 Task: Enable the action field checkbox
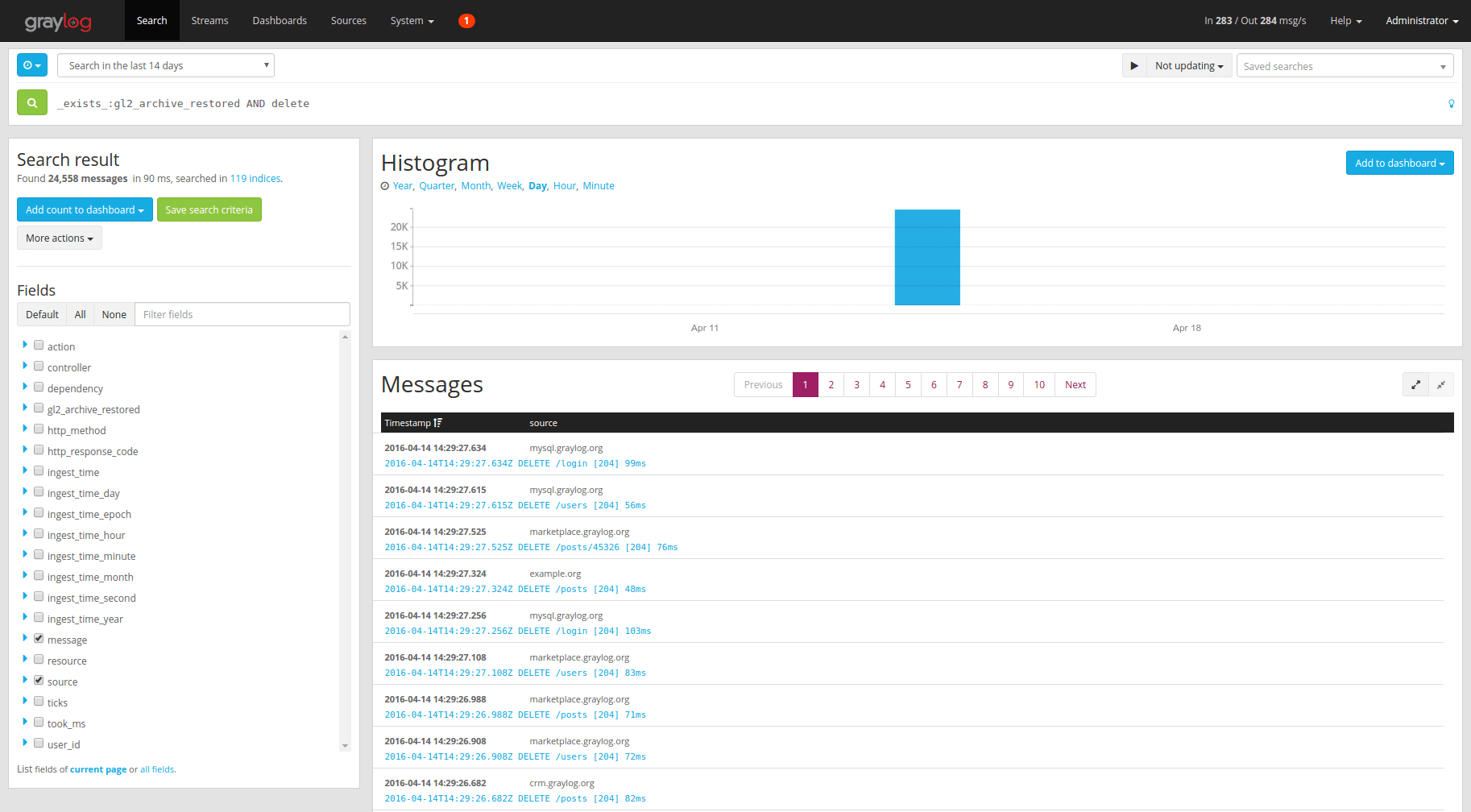pyautogui.click(x=39, y=344)
